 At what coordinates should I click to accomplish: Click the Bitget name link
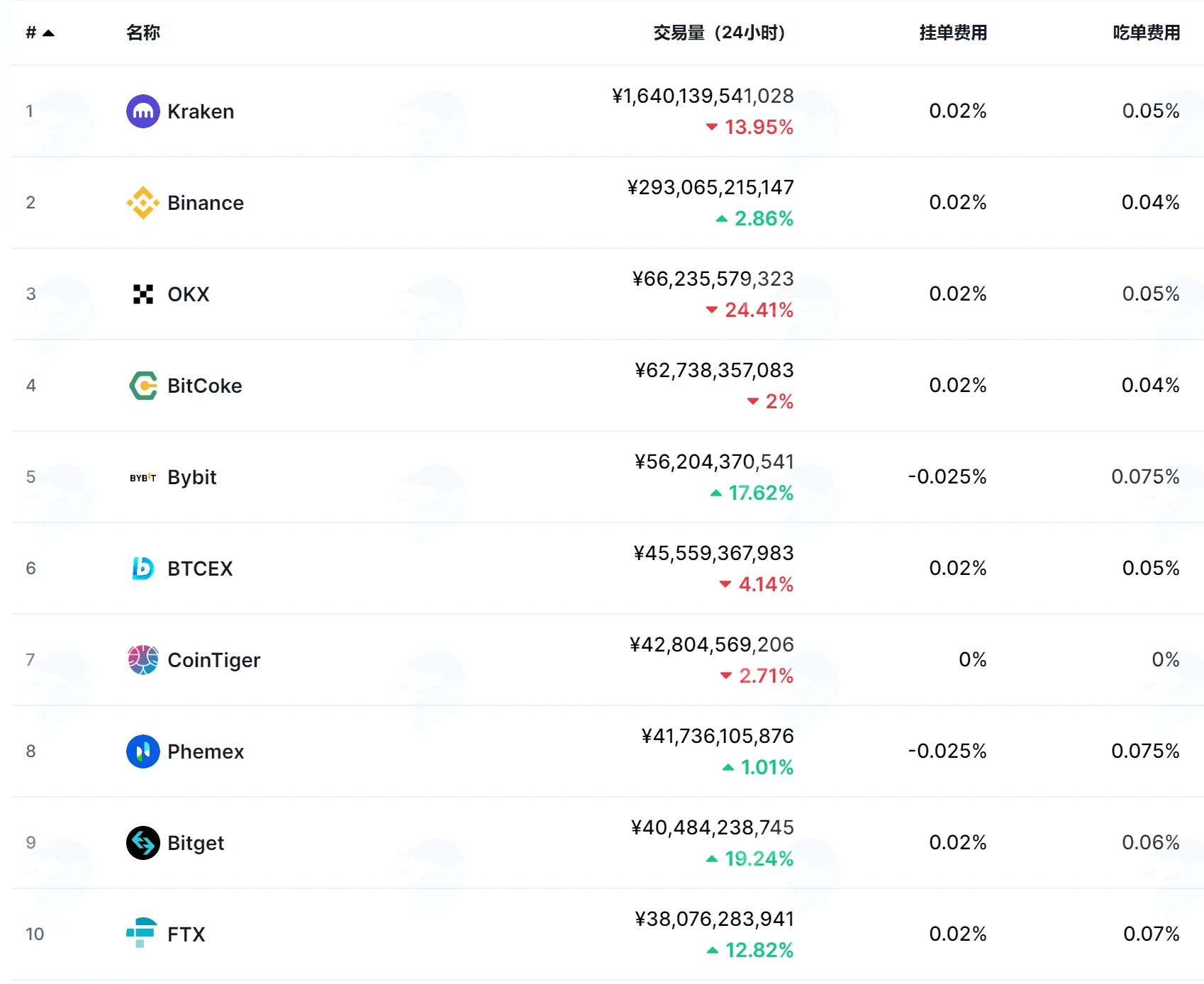[196, 843]
